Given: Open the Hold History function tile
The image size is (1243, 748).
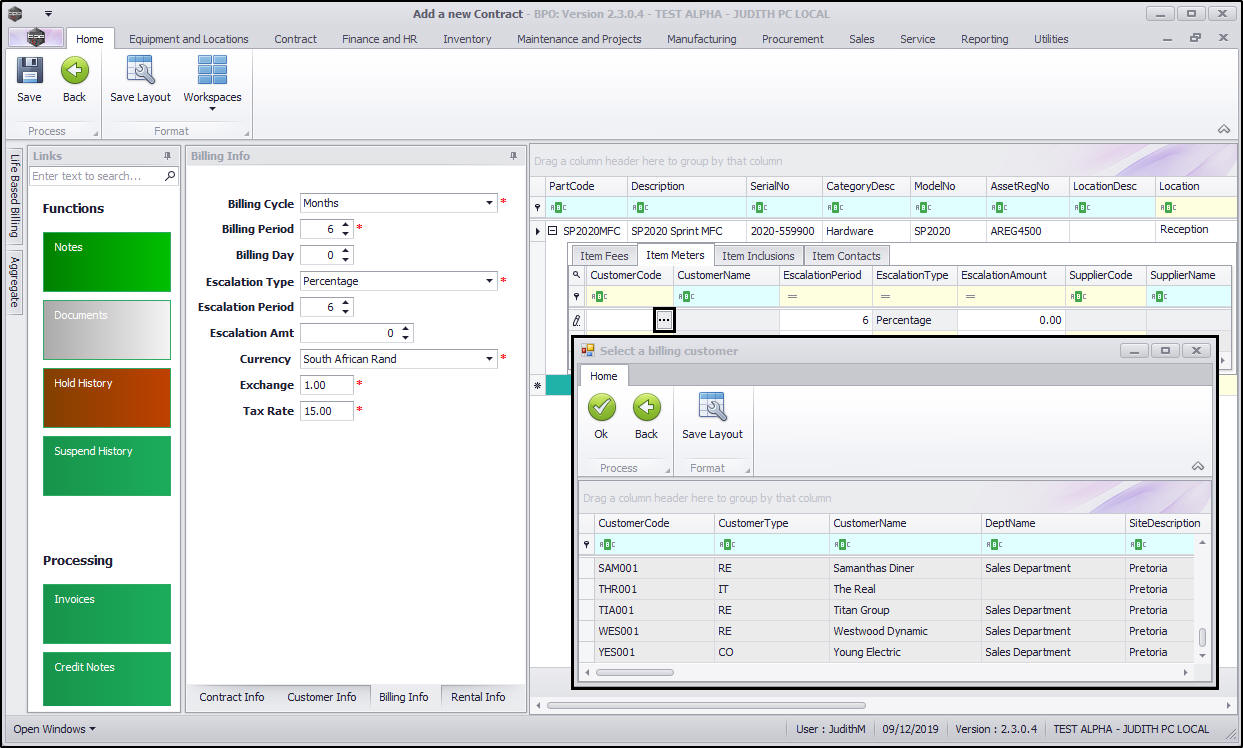Looking at the screenshot, I should coord(107,397).
